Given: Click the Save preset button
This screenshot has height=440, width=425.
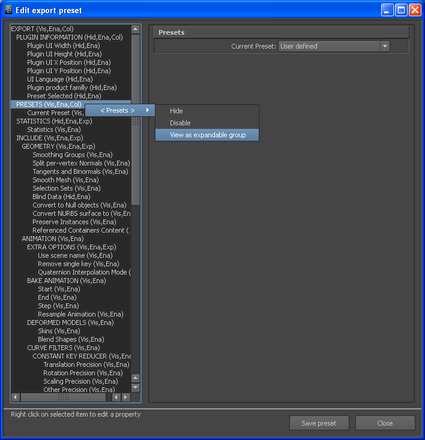Looking at the screenshot, I should coord(319,423).
